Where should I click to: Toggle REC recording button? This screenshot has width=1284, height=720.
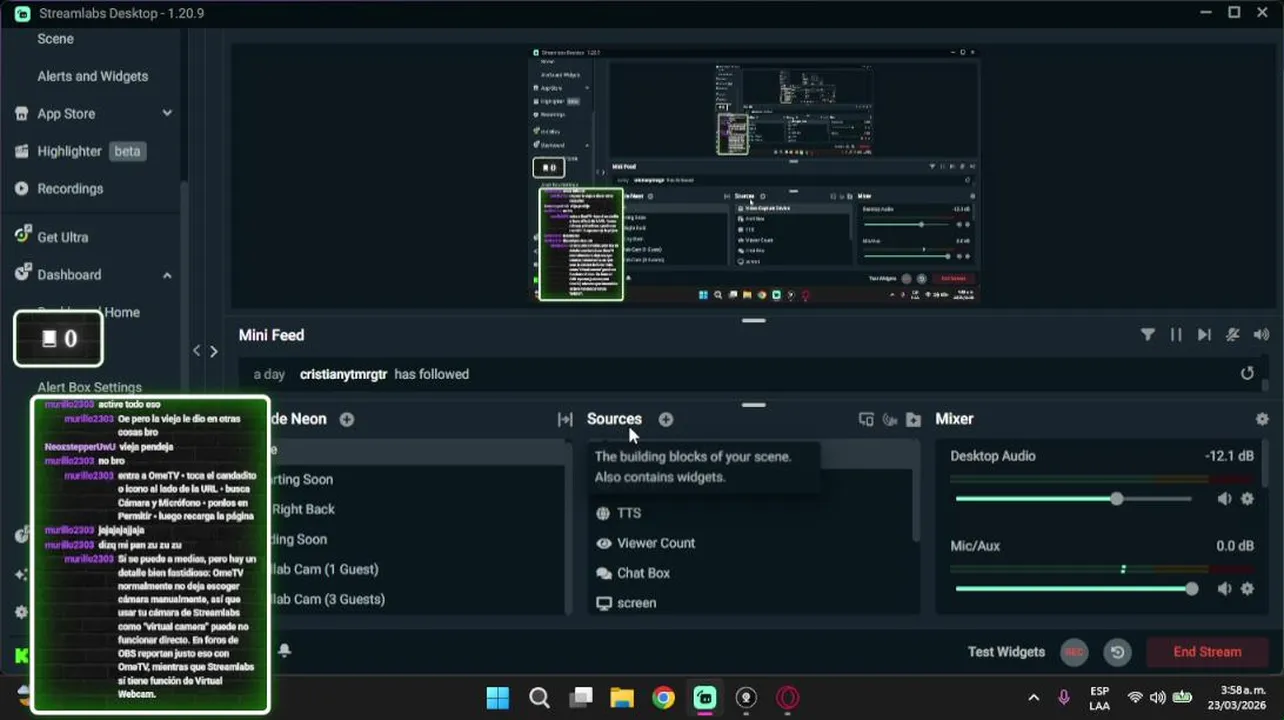coord(1074,652)
